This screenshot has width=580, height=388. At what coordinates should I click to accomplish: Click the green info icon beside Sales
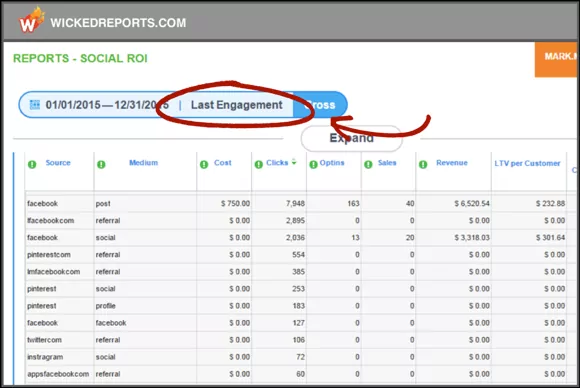[x=368, y=164]
